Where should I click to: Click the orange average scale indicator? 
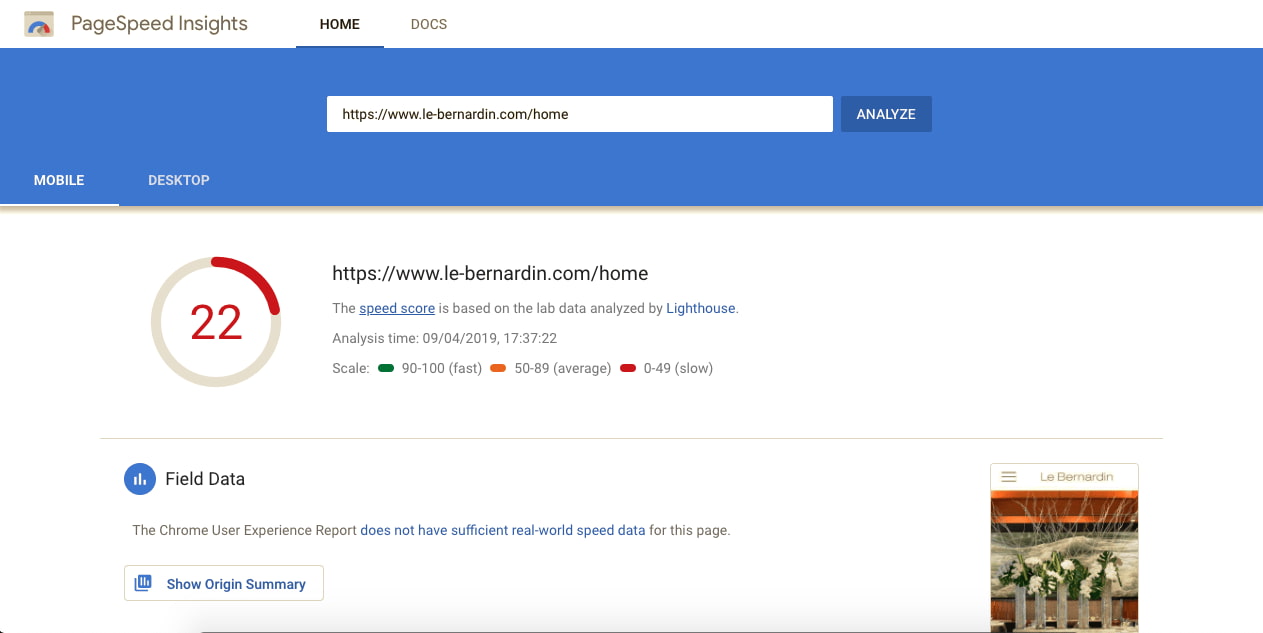[498, 368]
